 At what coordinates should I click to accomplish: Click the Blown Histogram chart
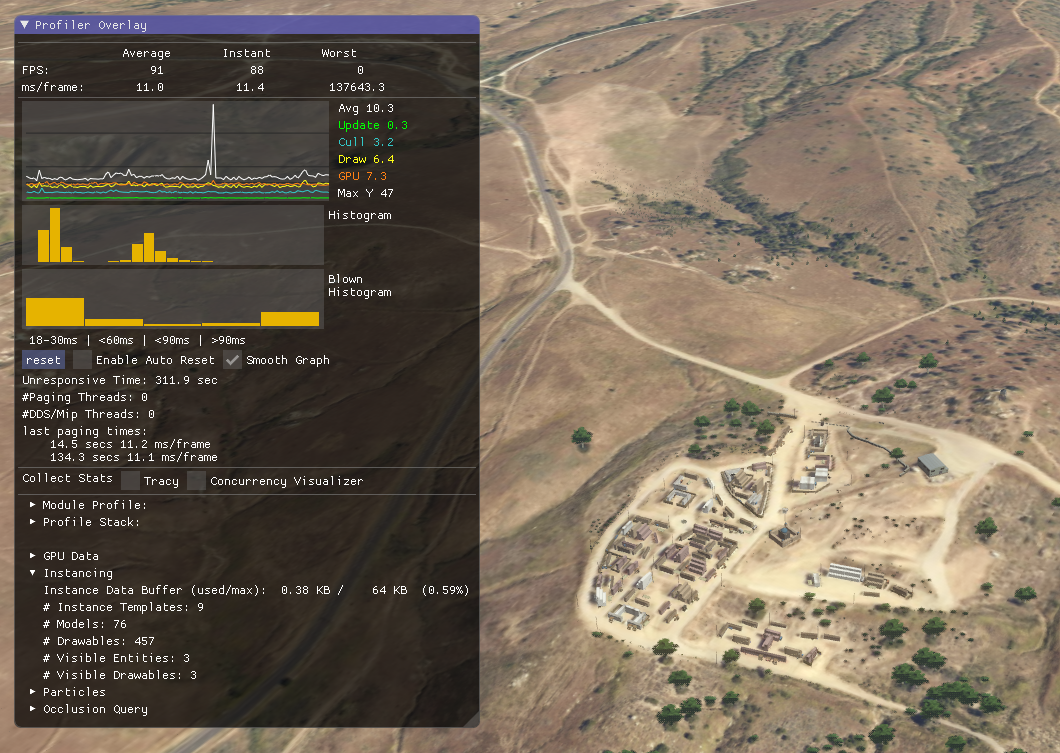175,300
